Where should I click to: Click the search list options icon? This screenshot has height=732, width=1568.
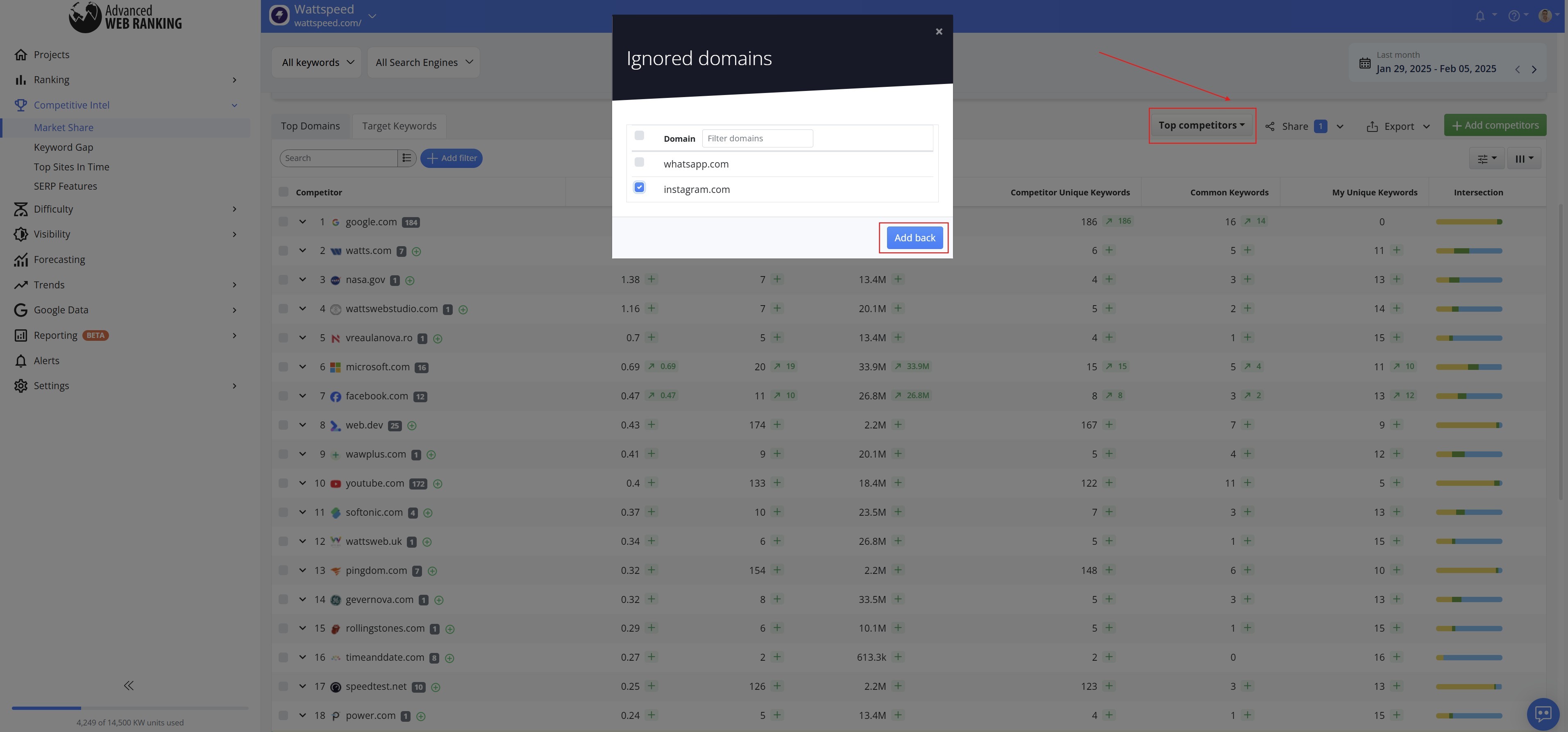pos(406,158)
